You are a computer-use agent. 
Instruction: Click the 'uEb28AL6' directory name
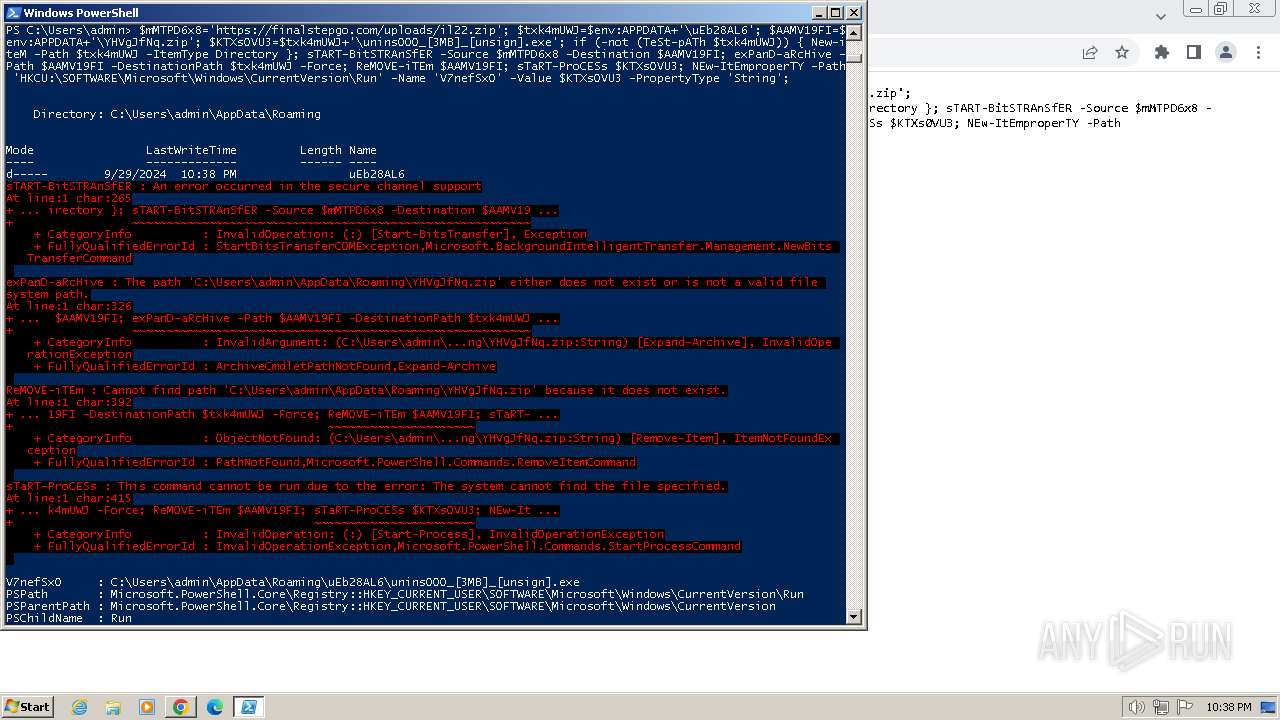(376, 174)
